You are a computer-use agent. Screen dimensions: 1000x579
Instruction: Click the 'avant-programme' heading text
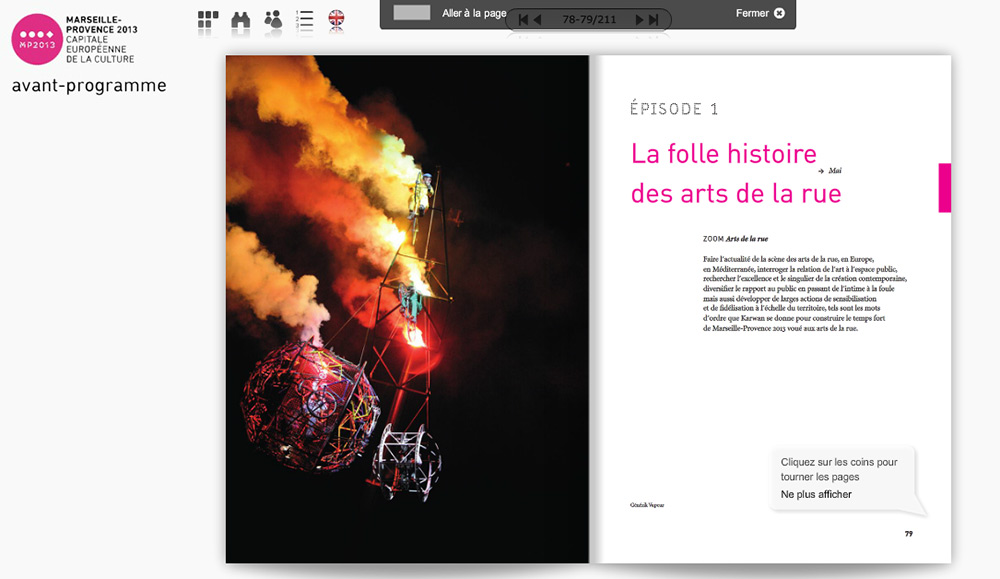pyautogui.click(x=89, y=86)
